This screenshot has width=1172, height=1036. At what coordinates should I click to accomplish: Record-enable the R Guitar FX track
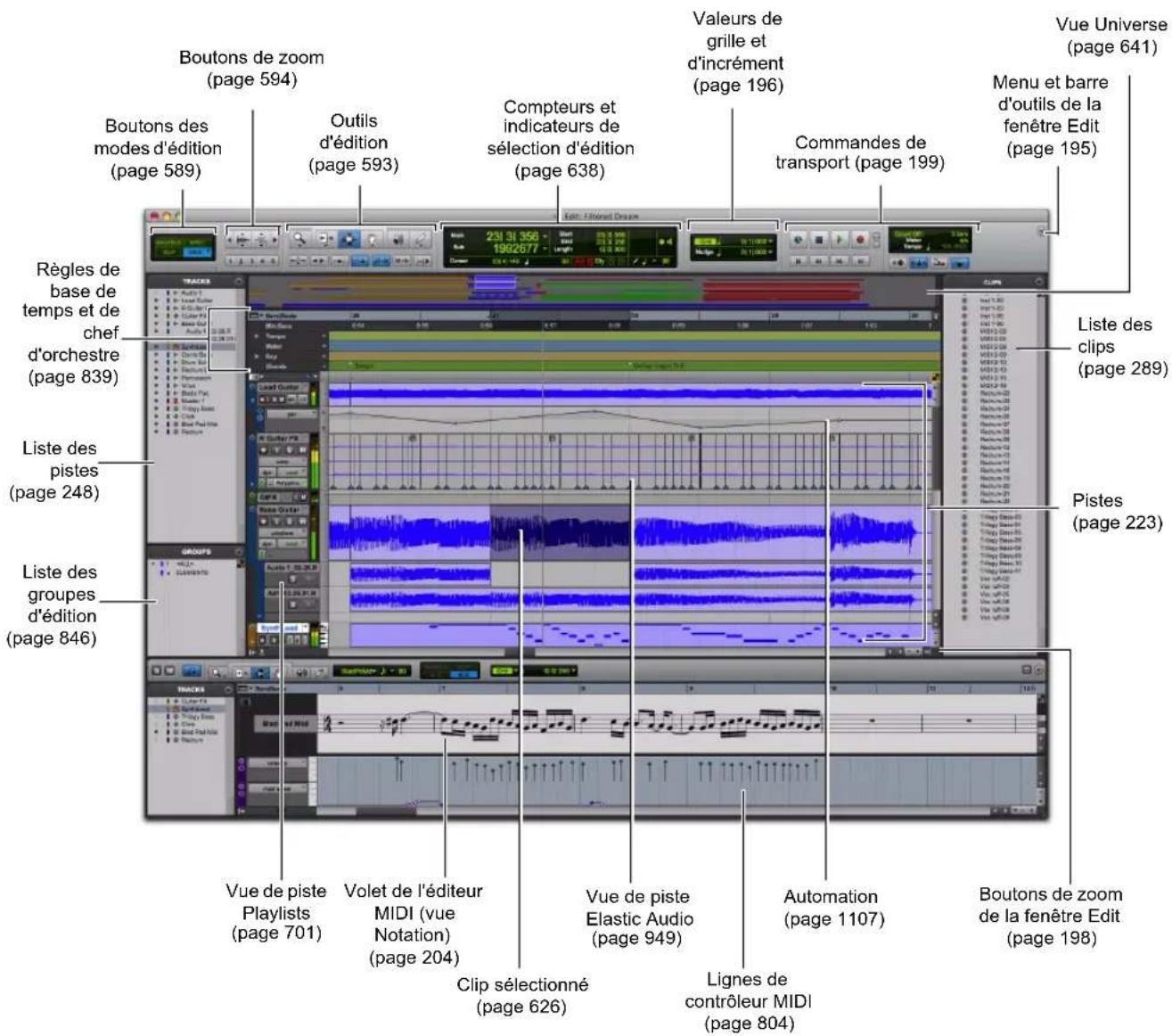tap(263, 450)
